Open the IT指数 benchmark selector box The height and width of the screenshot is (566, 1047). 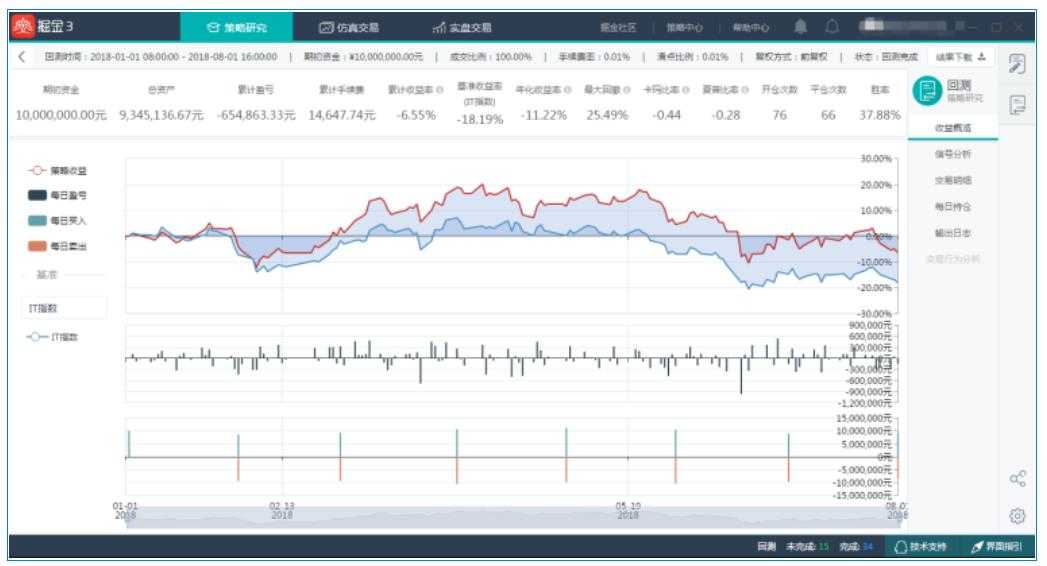click(64, 308)
